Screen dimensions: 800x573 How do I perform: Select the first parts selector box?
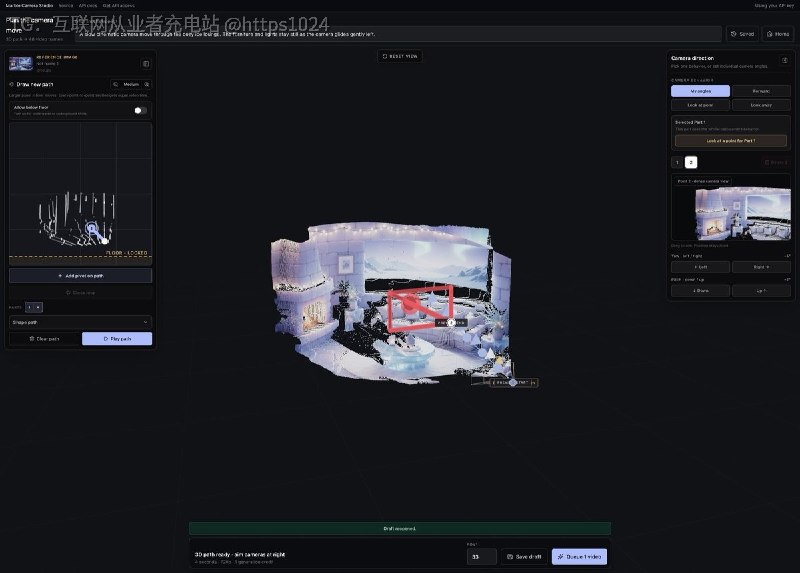tap(30, 307)
